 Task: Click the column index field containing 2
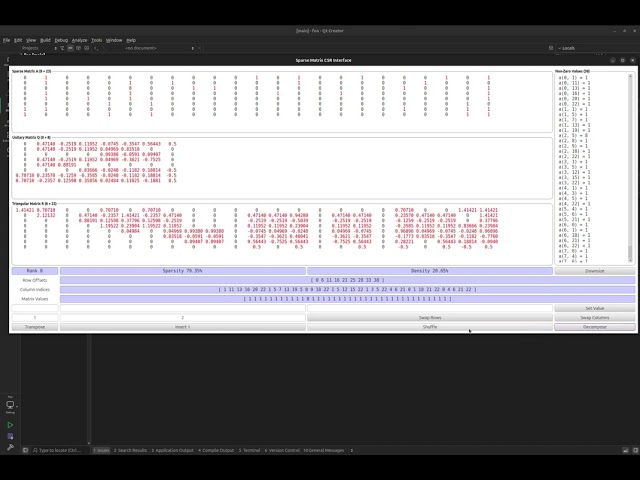coord(182,318)
